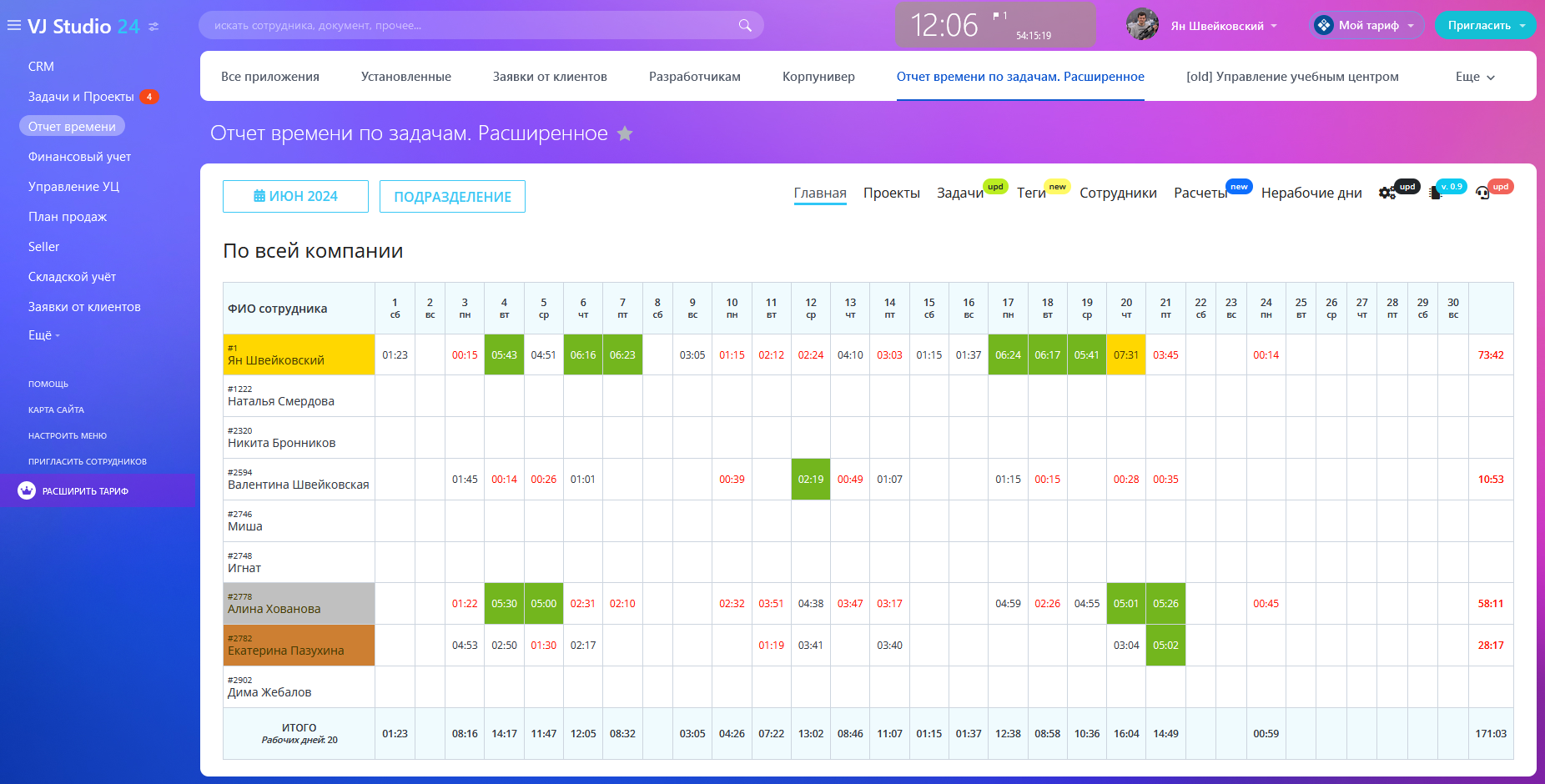Click the version v. 0.9 changelog icon
The image size is (1545, 784).
click(1435, 193)
